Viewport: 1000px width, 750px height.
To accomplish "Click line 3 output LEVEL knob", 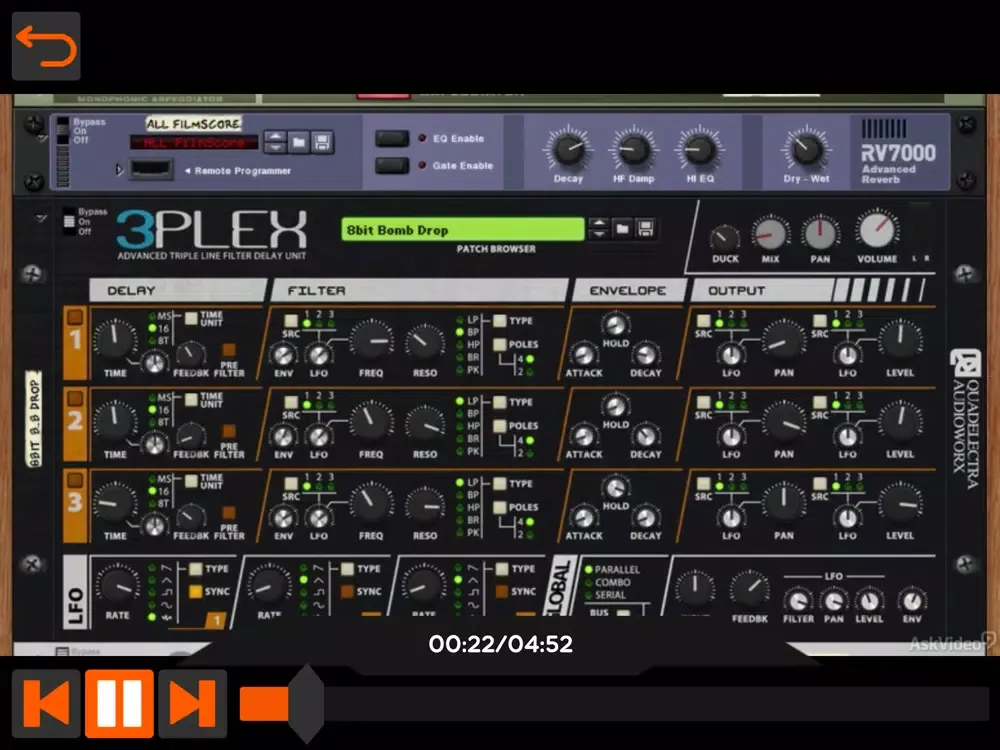I will (x=899, y=503).
